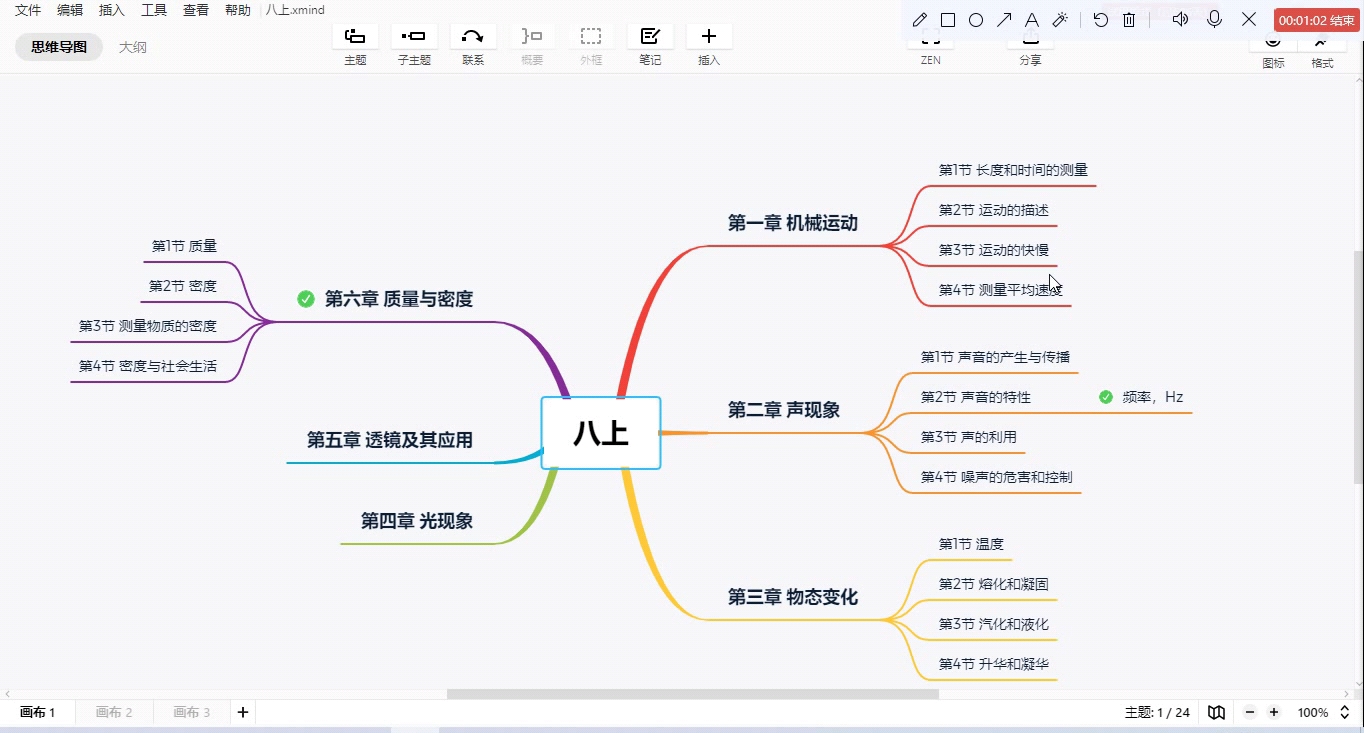Undo the last annotation

coord(1101,20)
